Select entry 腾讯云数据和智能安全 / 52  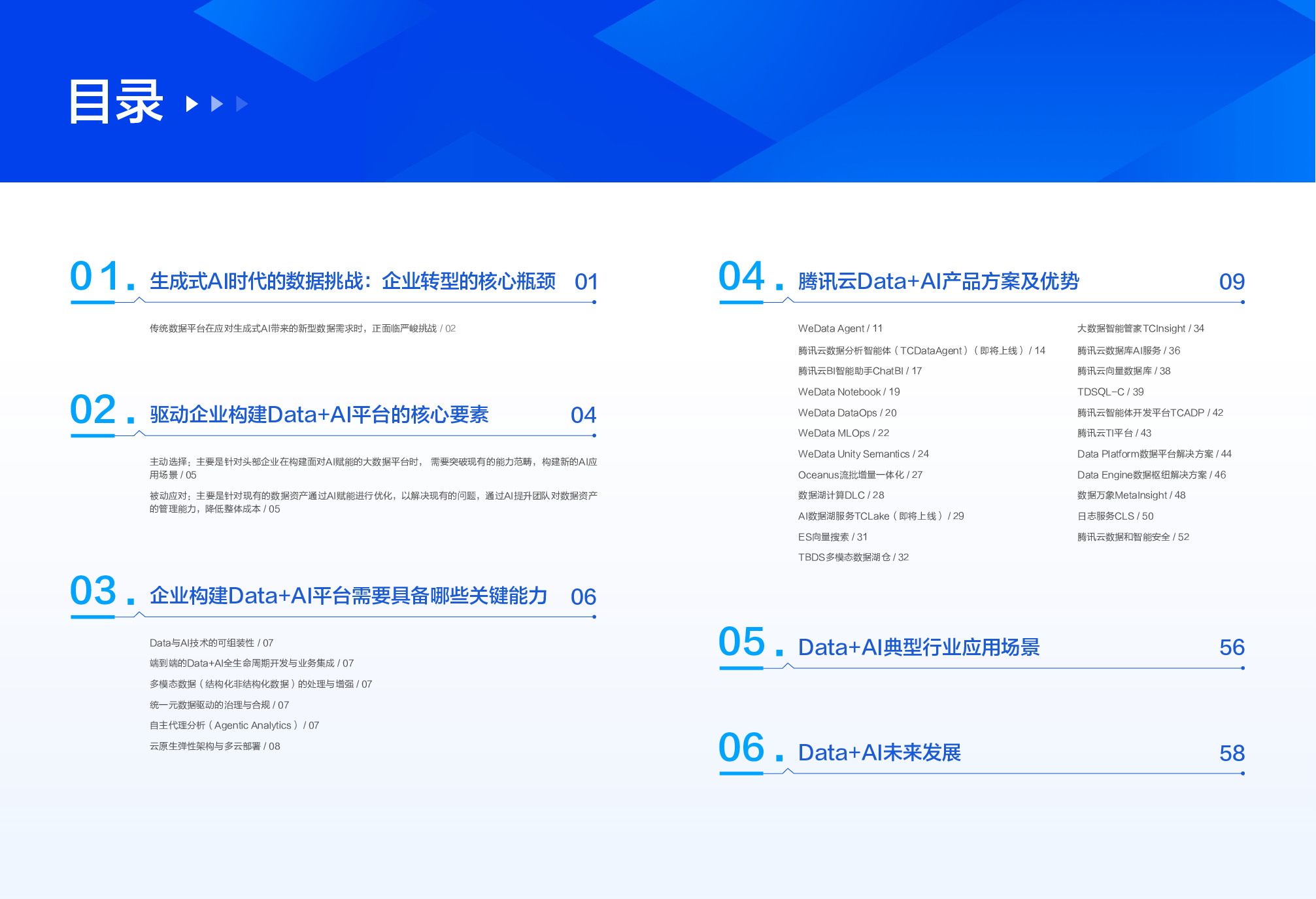1134,537
